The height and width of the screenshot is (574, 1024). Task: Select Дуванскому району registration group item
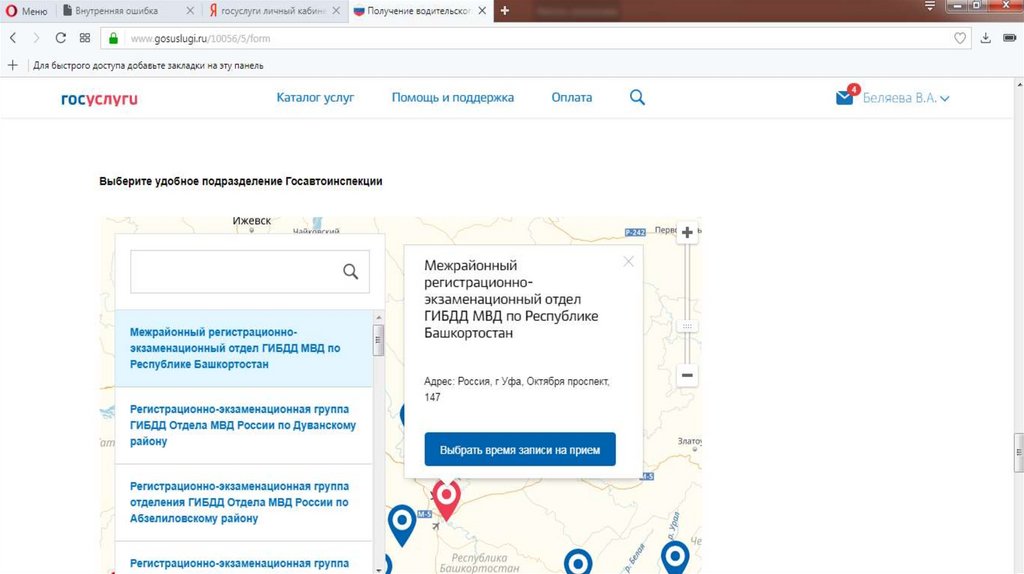click(243, 425)
